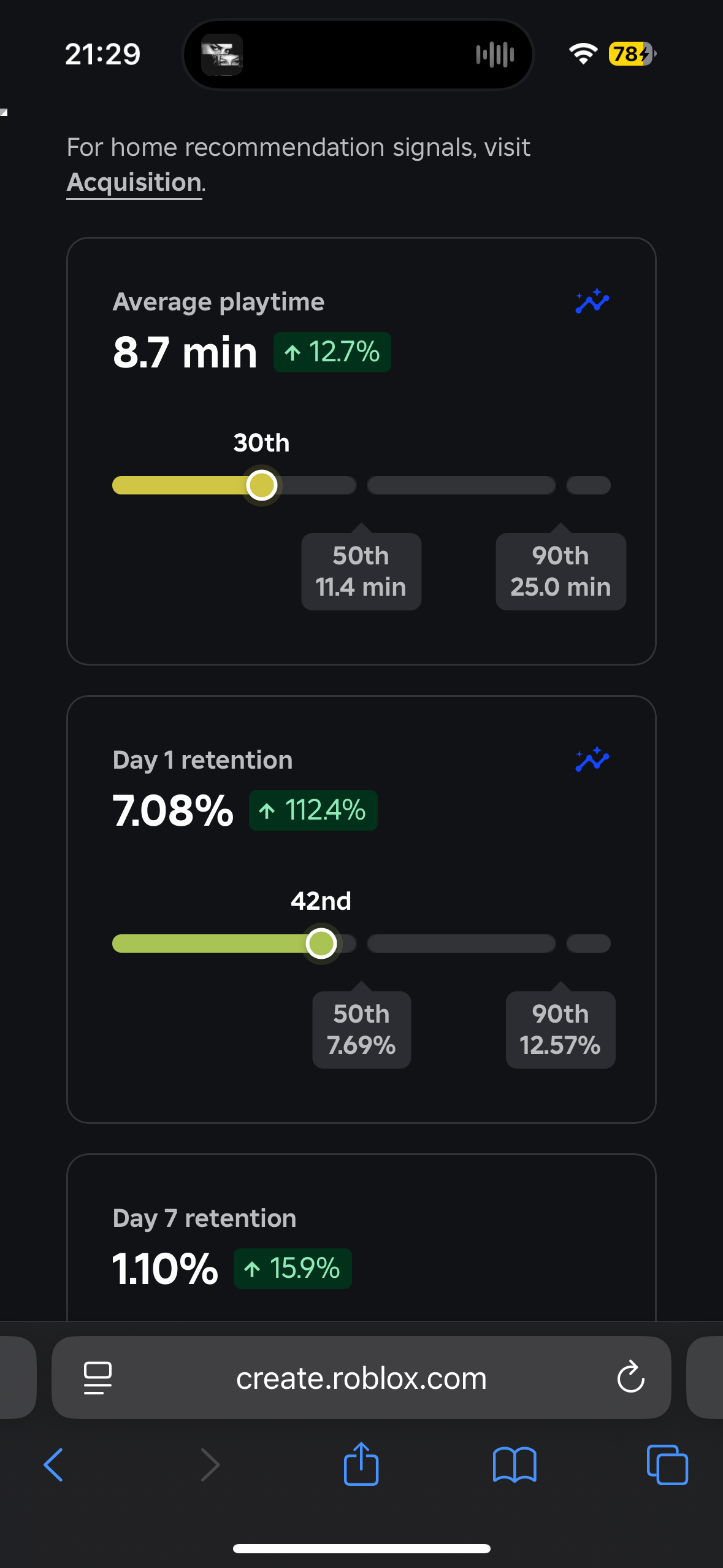
Task: Open insights sparkle icon for Day 1 retention
Action: [x=592, y=759]
